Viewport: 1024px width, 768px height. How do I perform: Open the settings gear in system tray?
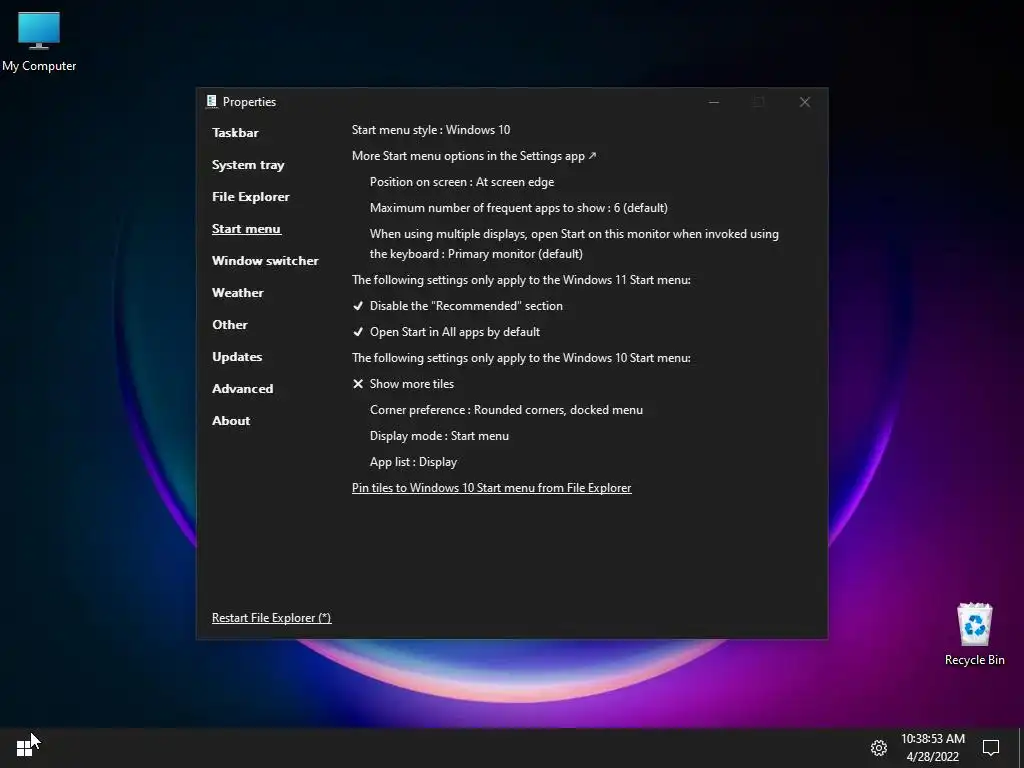(878, 748)
